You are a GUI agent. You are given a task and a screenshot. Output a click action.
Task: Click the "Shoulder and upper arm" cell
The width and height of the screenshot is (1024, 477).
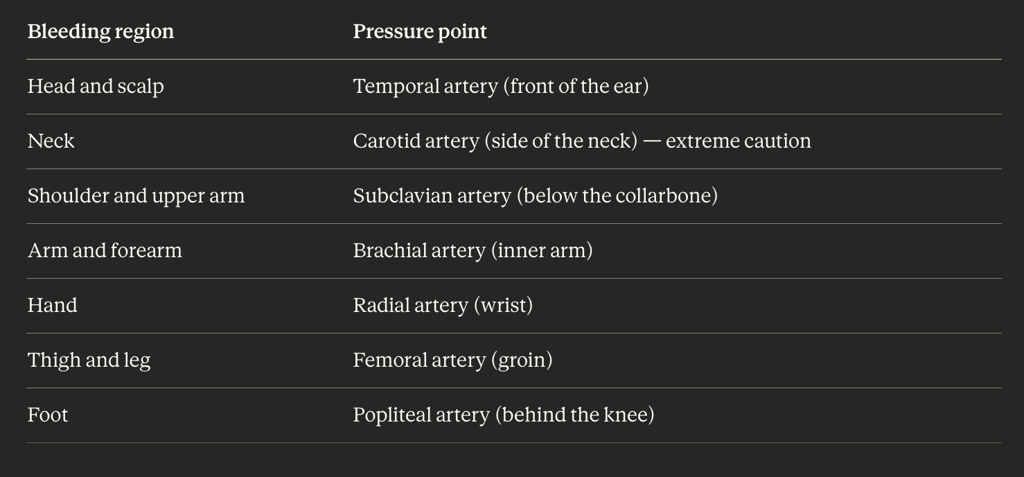[x=135, y=196]
